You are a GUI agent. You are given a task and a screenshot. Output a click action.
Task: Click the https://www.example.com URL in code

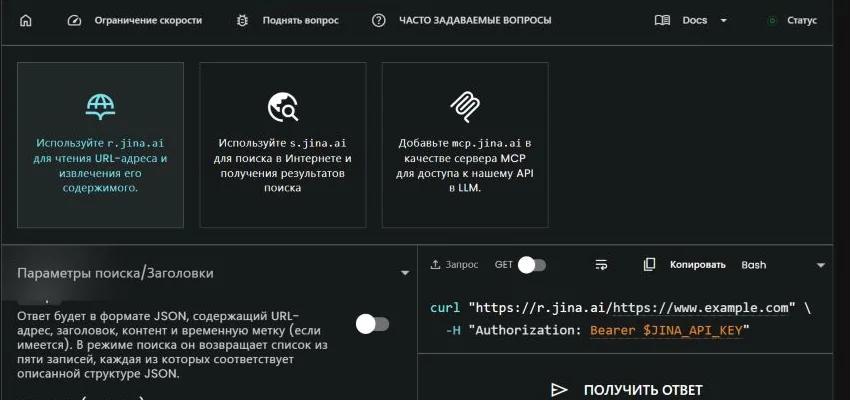pyautogui.click(x=700, y=308)
